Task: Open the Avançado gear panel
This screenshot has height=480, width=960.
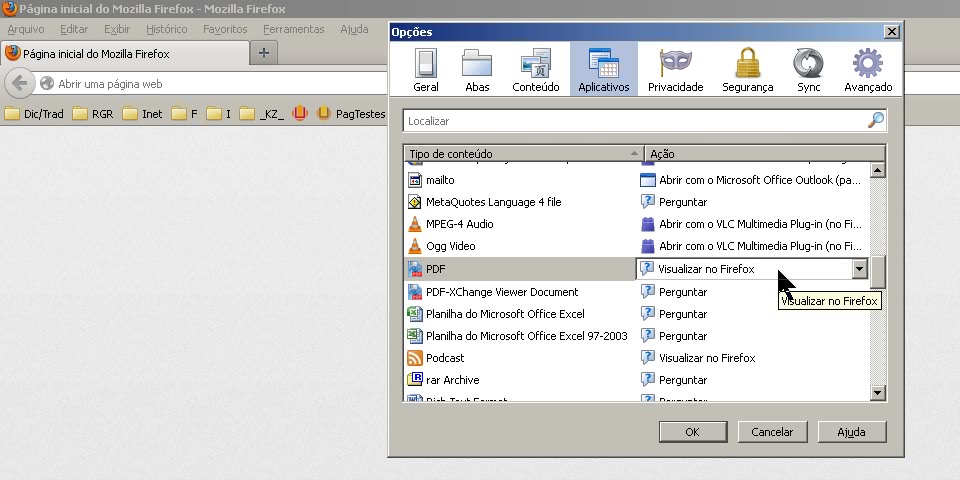Action: [x=867, y=70]
